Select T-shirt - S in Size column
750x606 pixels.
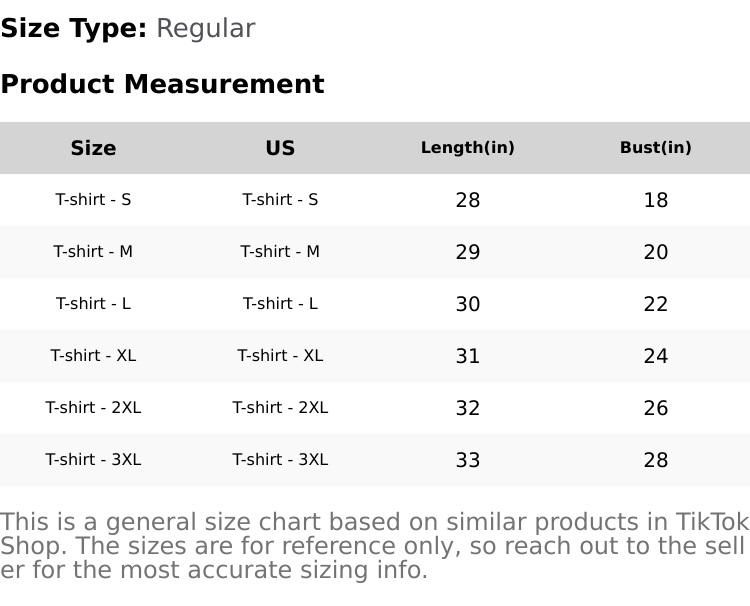tap(93, 200)
